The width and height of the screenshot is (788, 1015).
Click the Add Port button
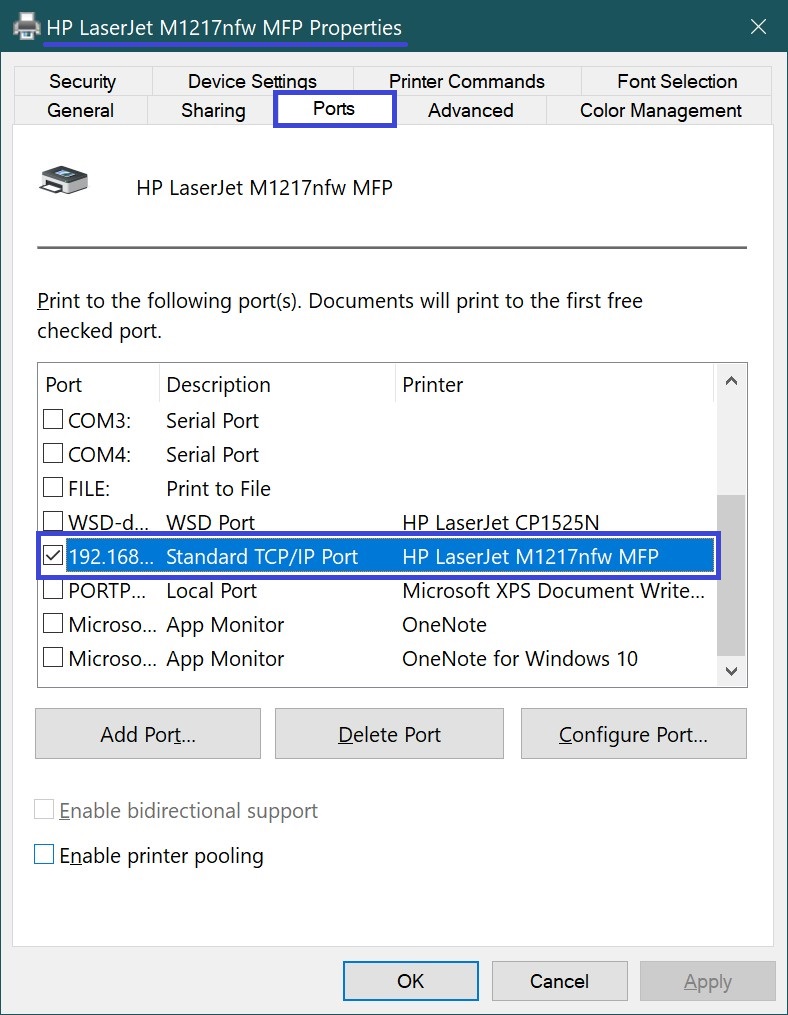pos(148,733)
